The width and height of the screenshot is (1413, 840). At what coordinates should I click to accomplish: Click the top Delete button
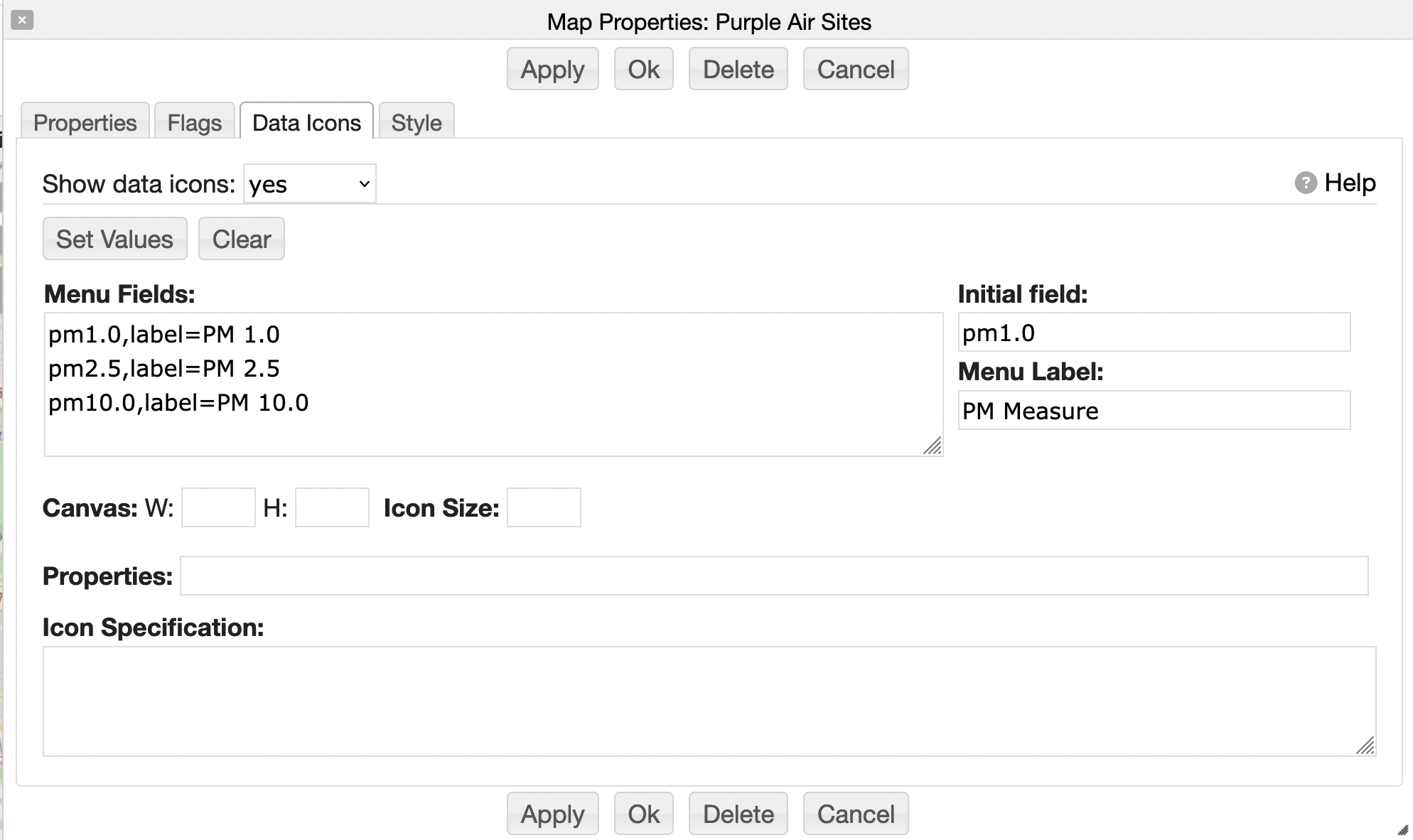coord(738,70)
